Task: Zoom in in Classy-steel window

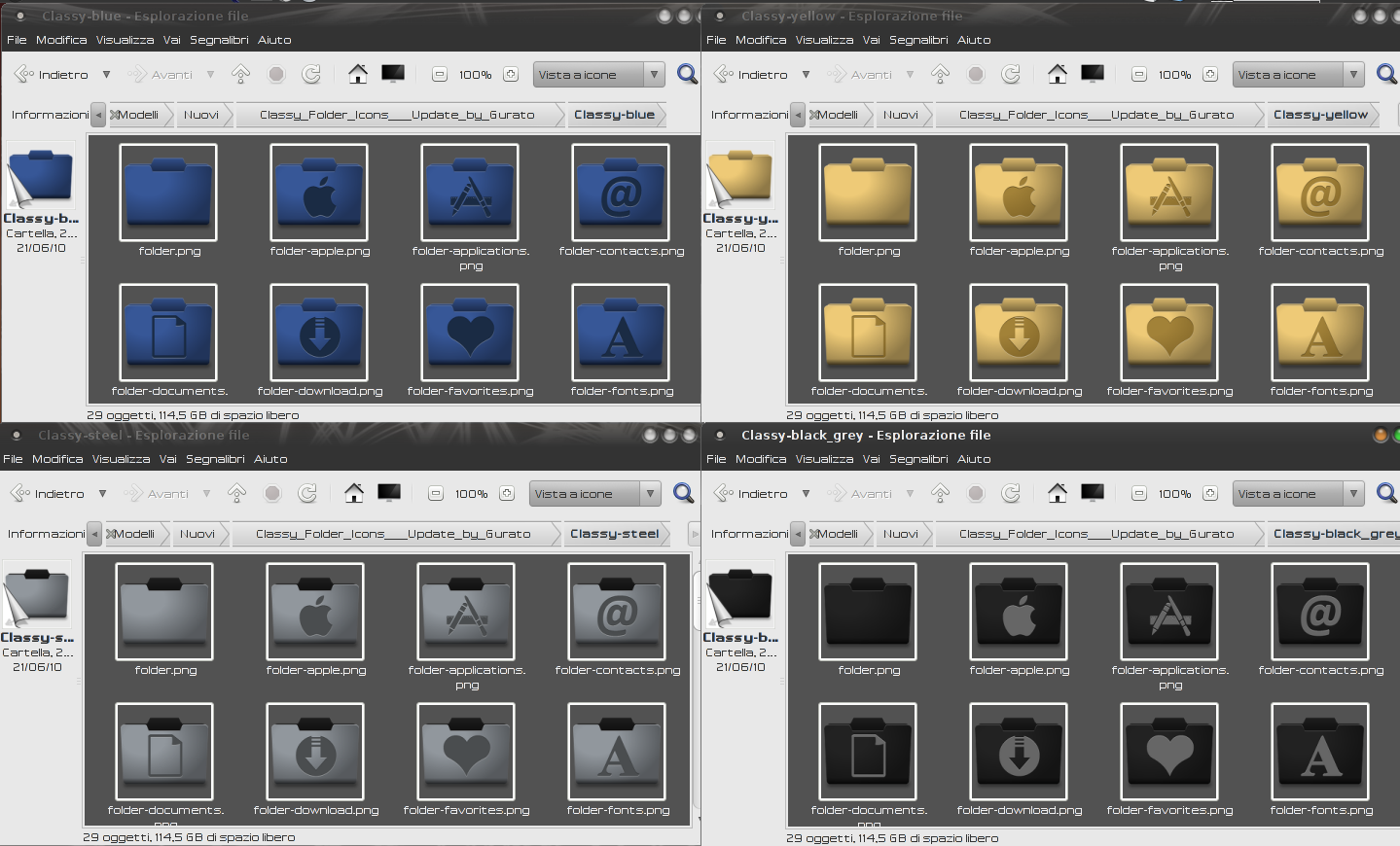Action: 507,494
